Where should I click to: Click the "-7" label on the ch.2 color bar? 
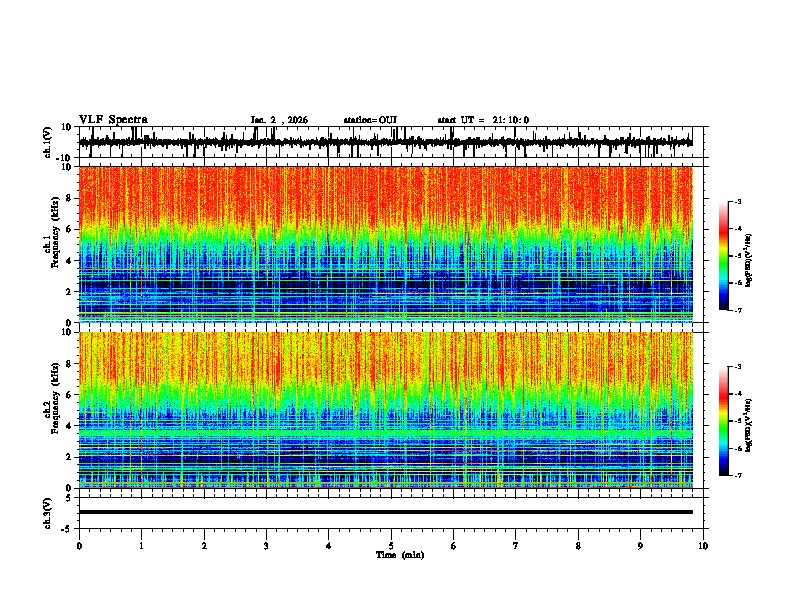coord(738,475)
